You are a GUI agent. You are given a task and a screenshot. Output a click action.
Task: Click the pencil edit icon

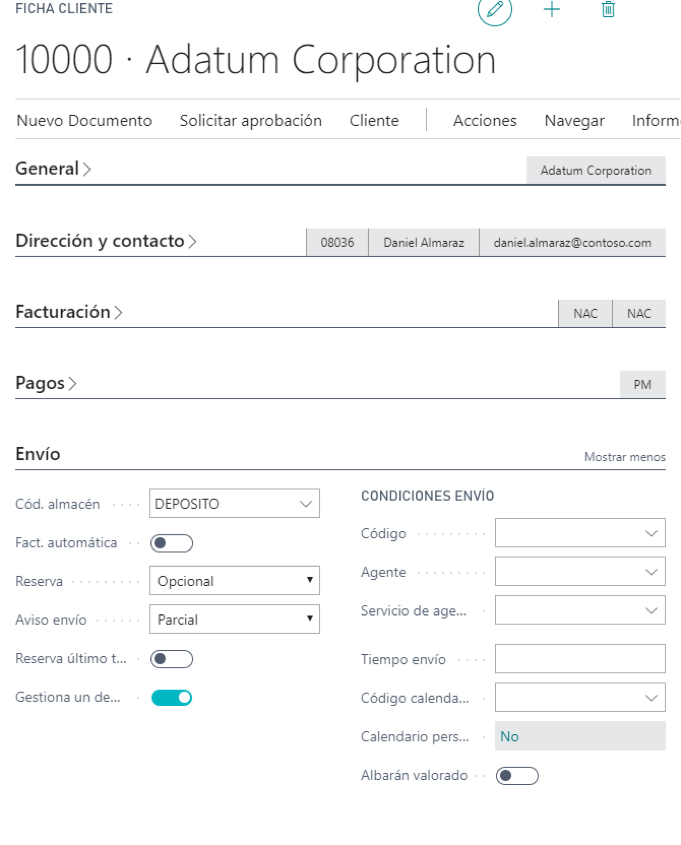pos(495,10)
